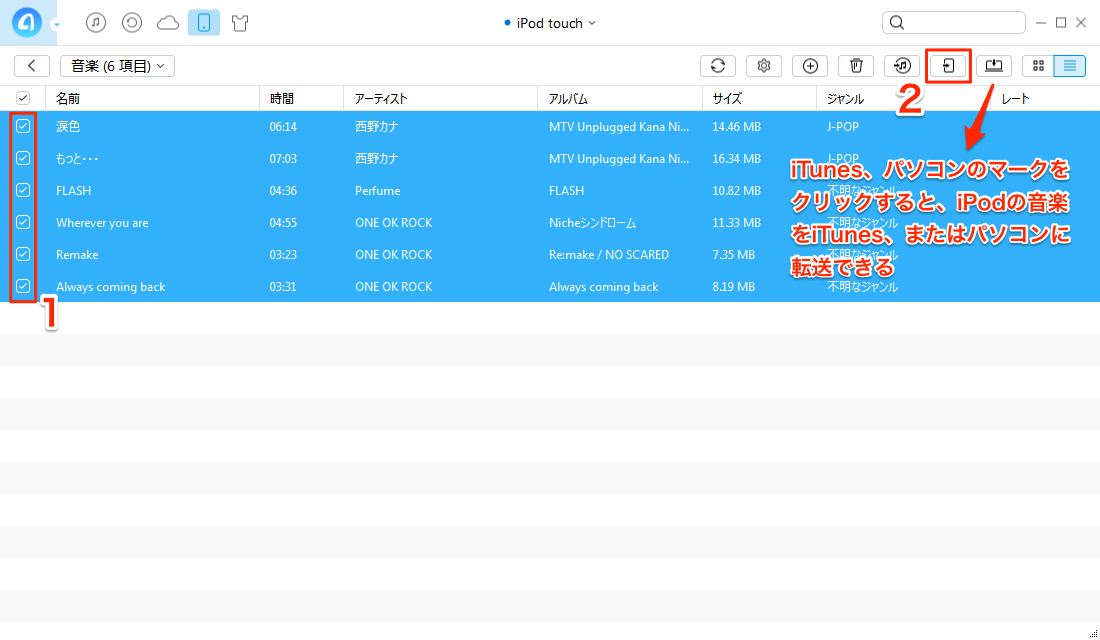Click the 10.82 MB size cell
This screenshot has width=1100, height=640.
tap(737, 191)
